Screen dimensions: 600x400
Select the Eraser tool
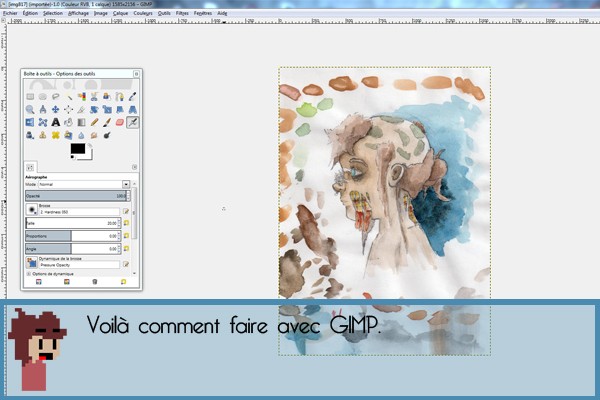(x=120, y=122)
